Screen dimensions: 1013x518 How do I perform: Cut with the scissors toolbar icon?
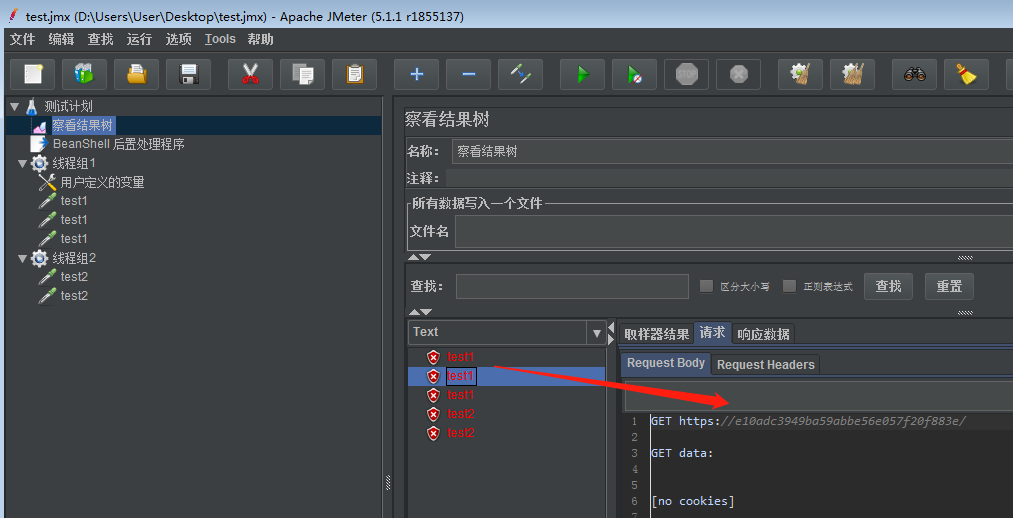tap(250, 74)
